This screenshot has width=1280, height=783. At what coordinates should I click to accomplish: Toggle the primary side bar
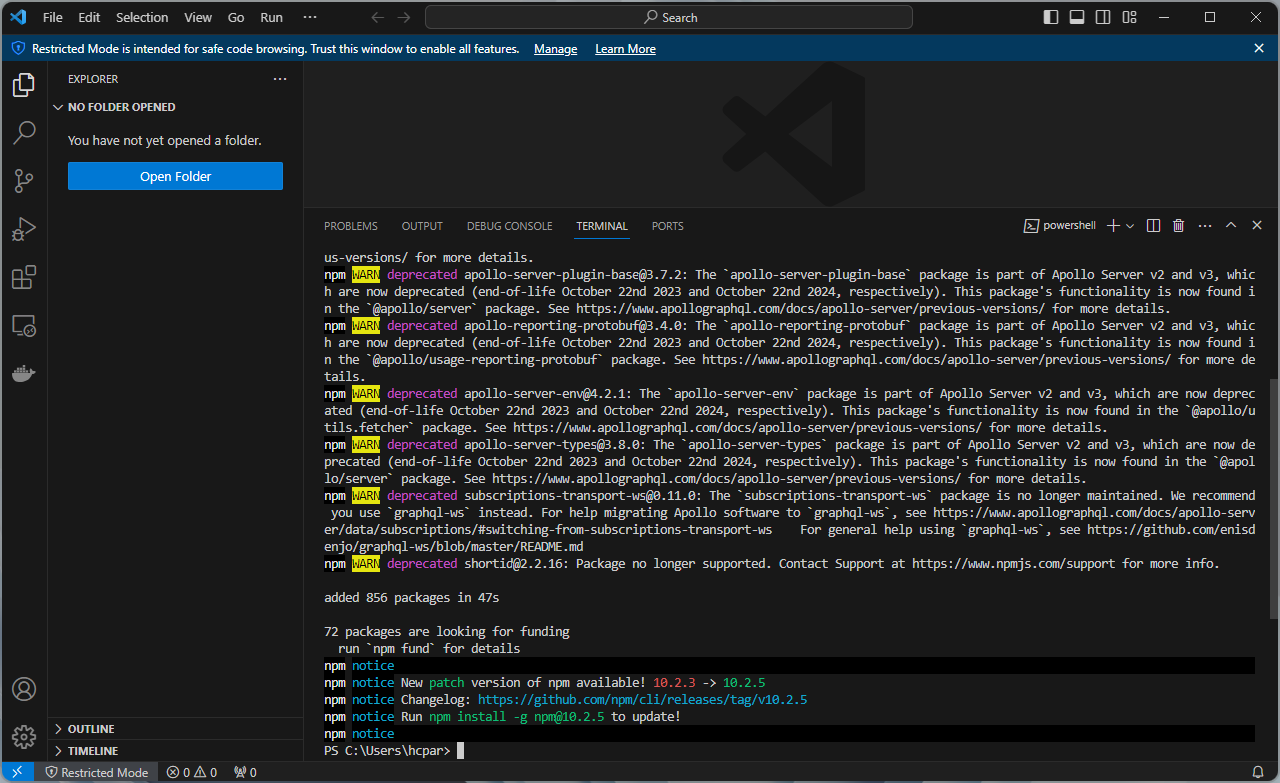coord(1051,17)
